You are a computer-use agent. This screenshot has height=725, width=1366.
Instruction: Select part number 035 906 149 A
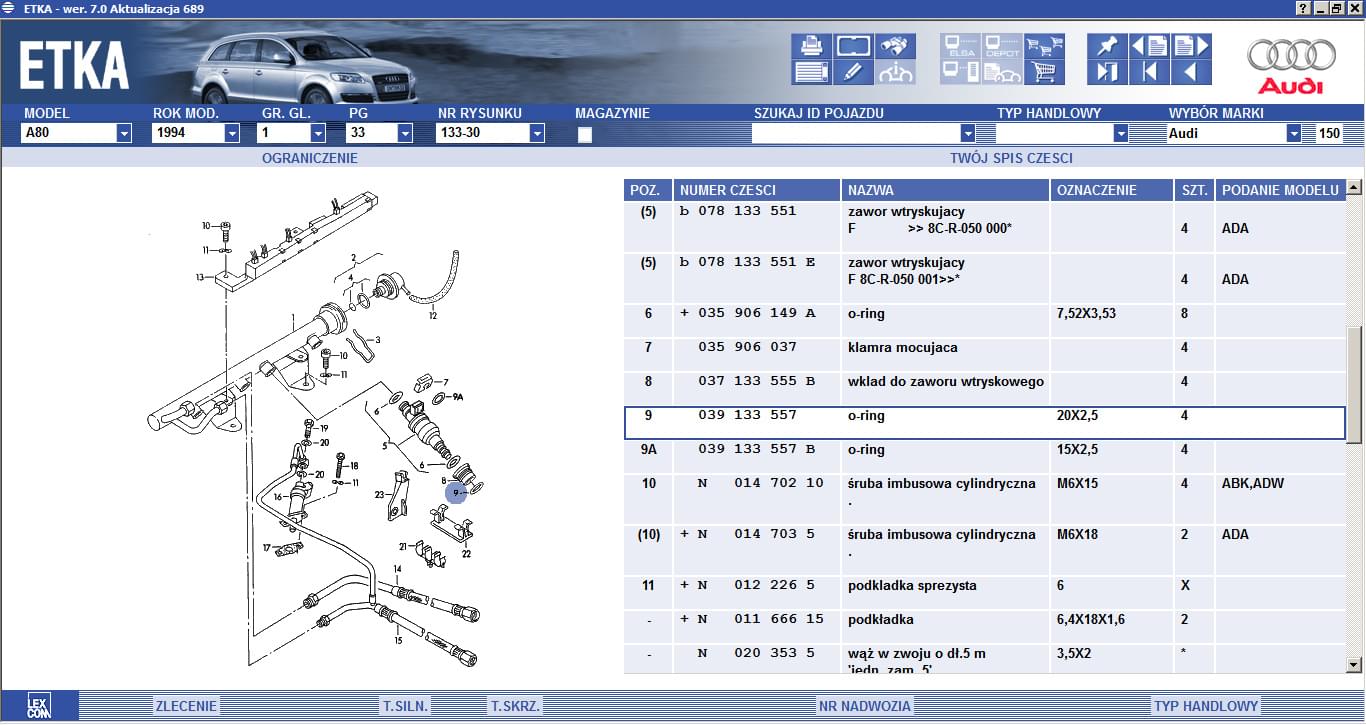point(757,313)
